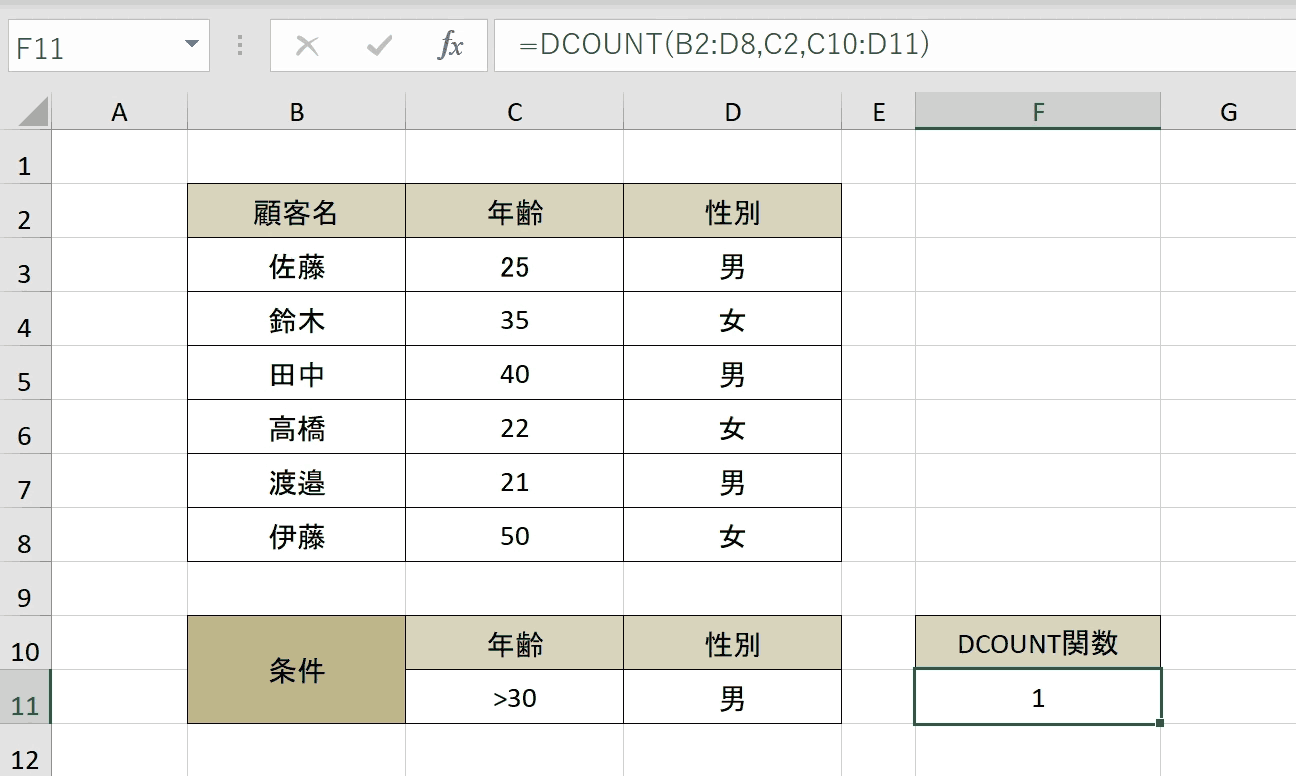
Task: Select row 11 header
Action: [x=25, y=697]
